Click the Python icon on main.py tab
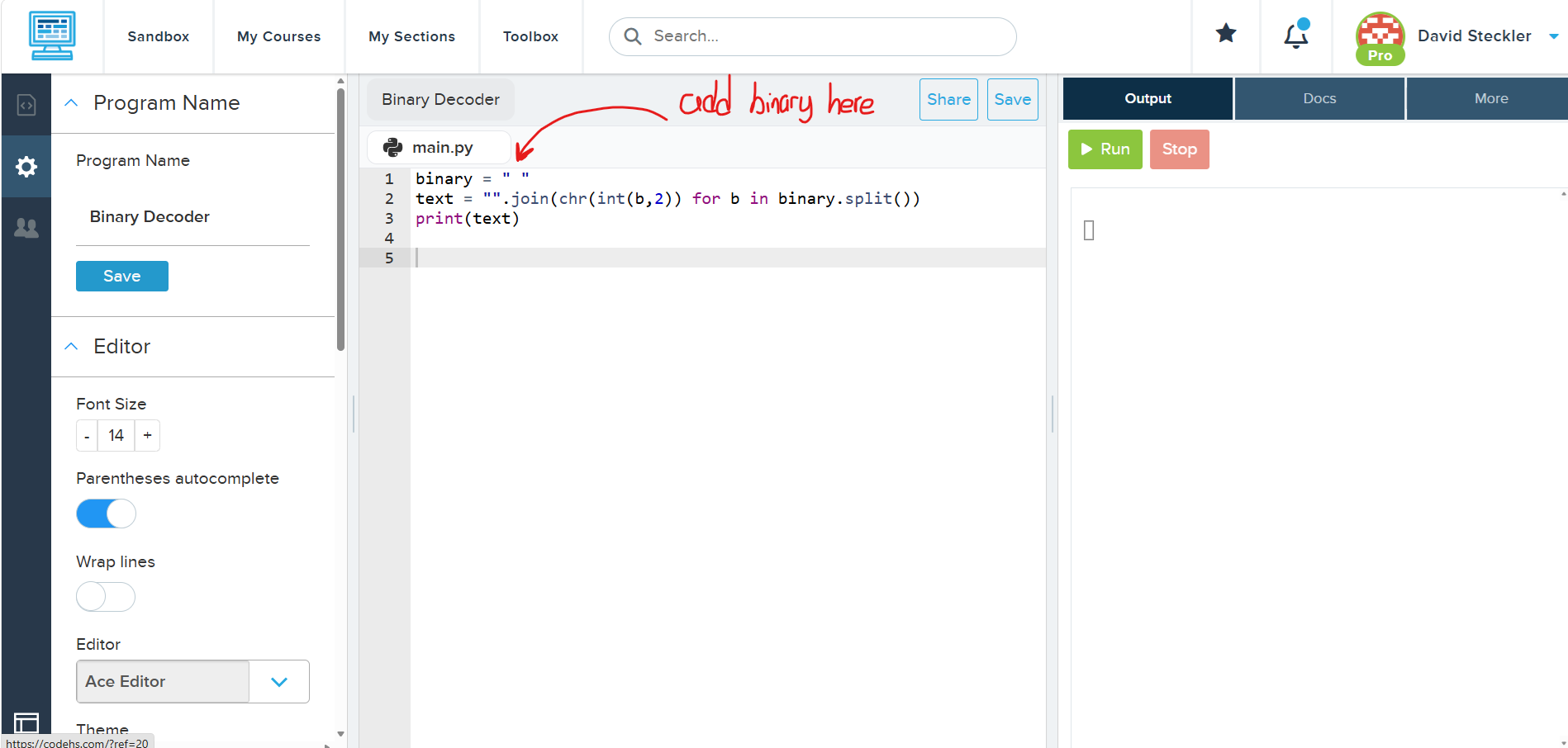1568x748 pixels. click(x=392, y=147)
